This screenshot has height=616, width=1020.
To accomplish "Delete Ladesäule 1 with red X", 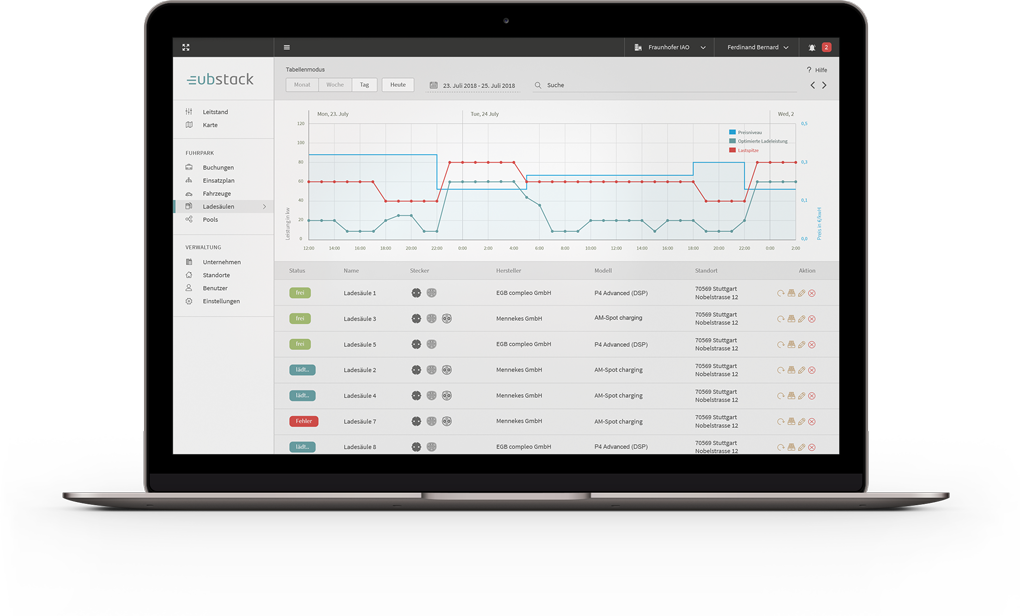I will 812,293.
